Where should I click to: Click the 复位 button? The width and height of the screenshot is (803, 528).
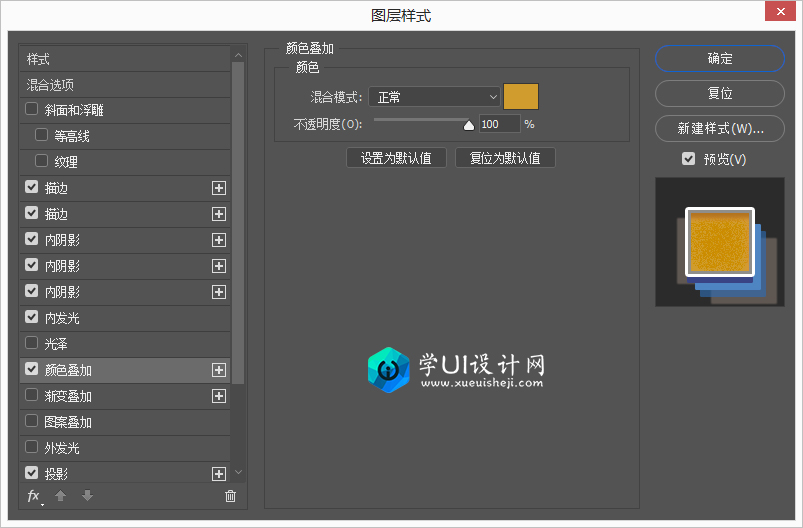(720, 93)
